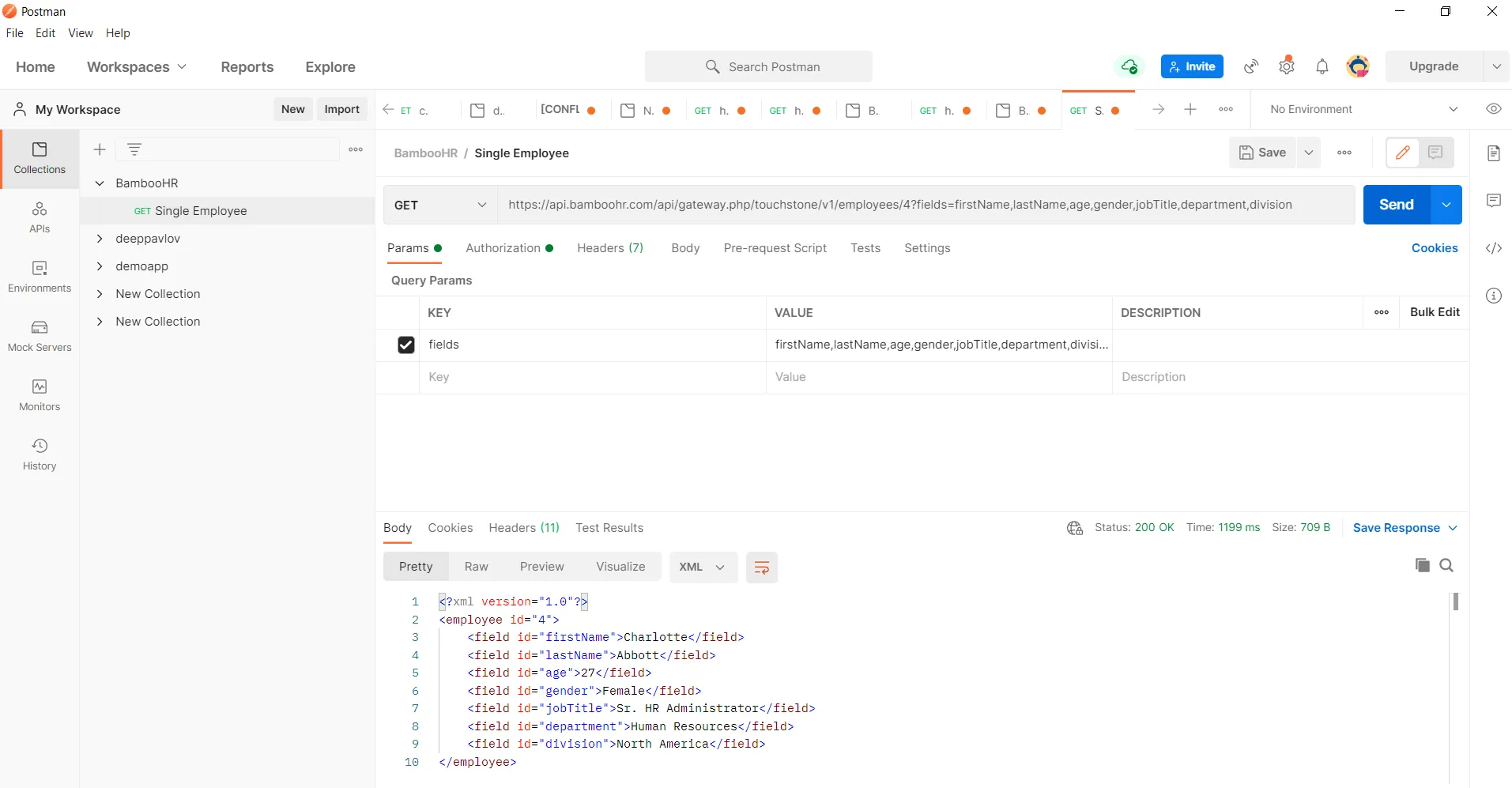
Task: Open History in the sidebar
Action: tap(40, 454)
